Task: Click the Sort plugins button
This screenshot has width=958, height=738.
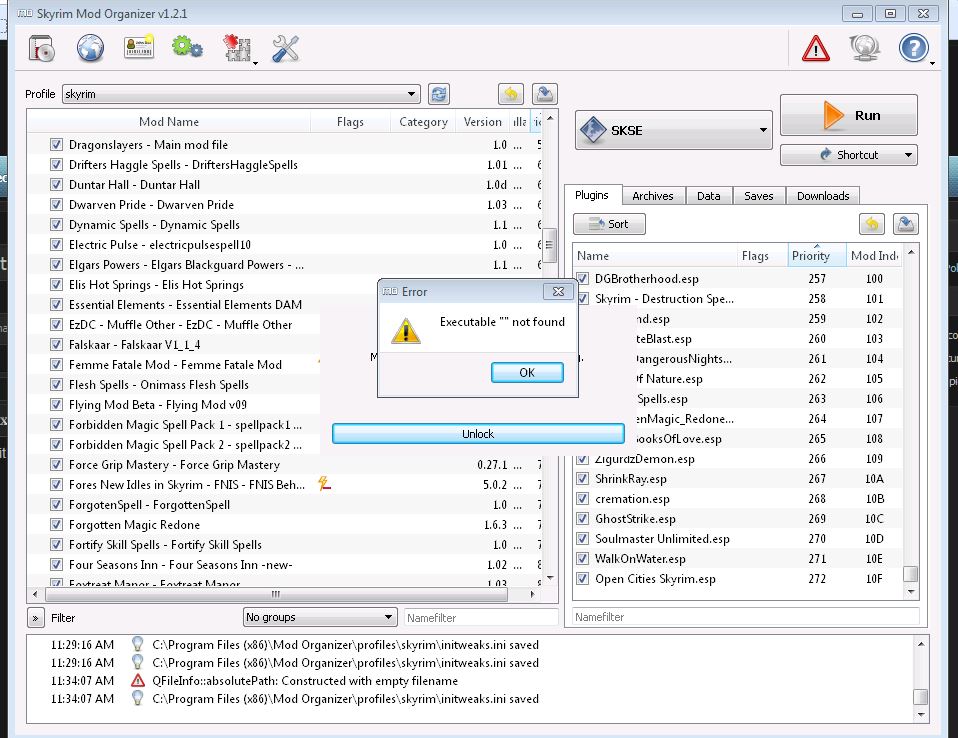Action: [609, 224]
